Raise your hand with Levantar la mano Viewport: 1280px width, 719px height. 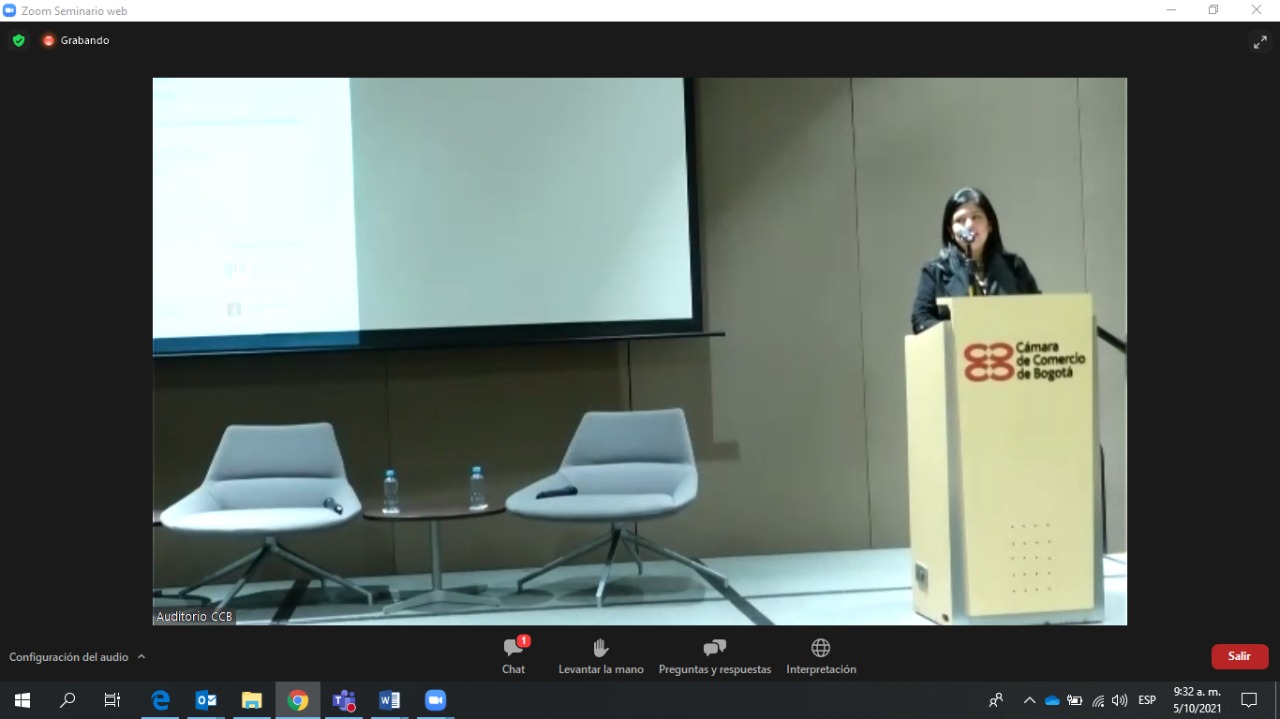tap(600, 655)
